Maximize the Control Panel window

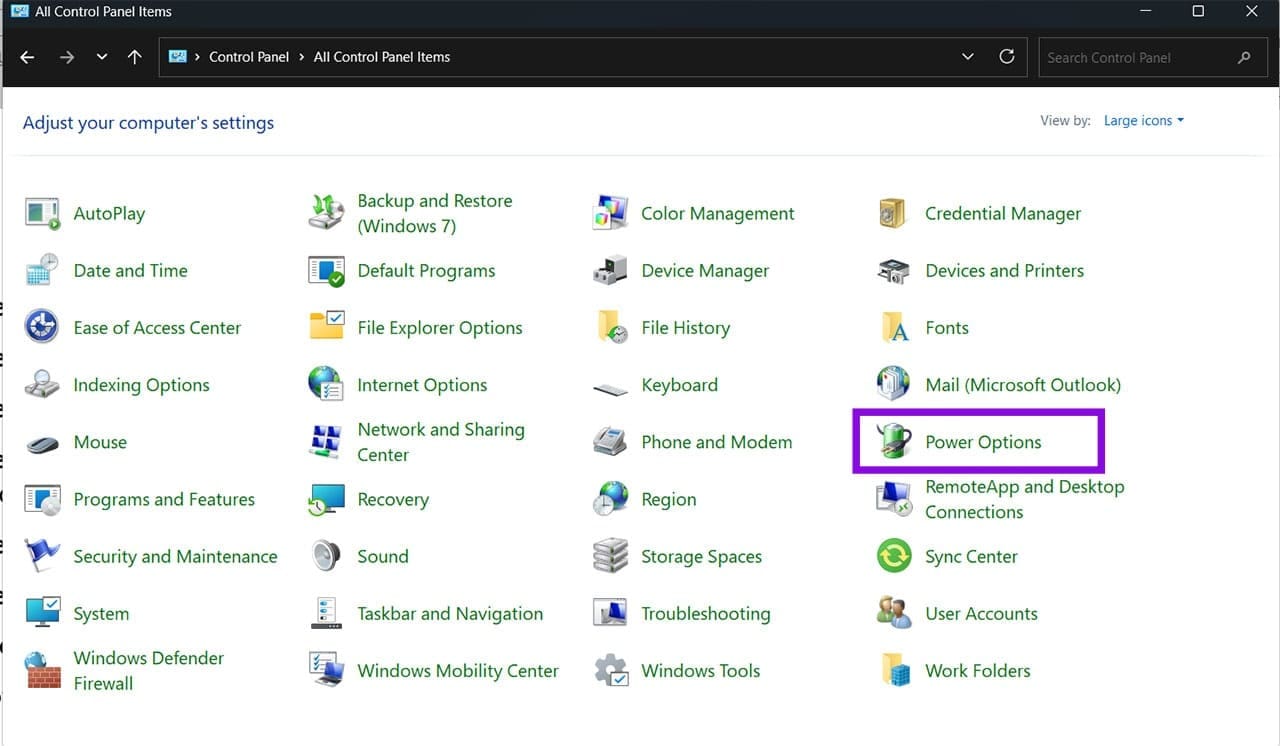1198,12
